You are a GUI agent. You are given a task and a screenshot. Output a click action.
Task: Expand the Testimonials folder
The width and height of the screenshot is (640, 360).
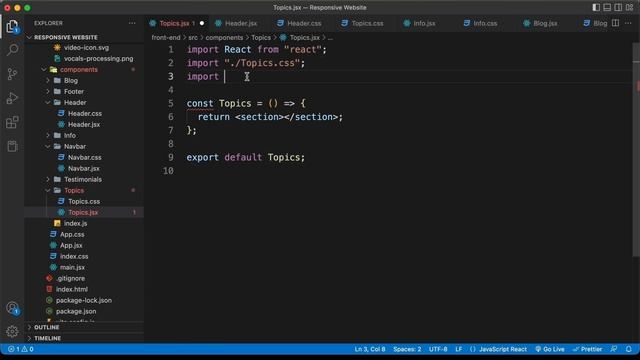pos(83,179)
